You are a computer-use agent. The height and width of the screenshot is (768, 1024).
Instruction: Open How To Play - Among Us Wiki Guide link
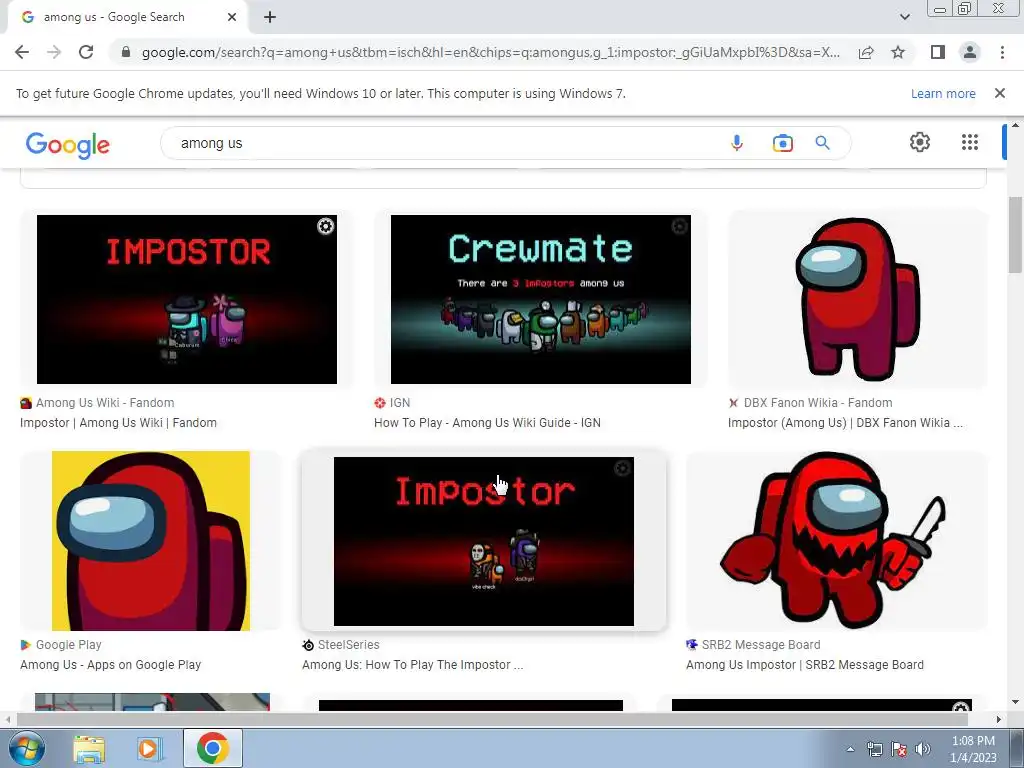point(487,423)
